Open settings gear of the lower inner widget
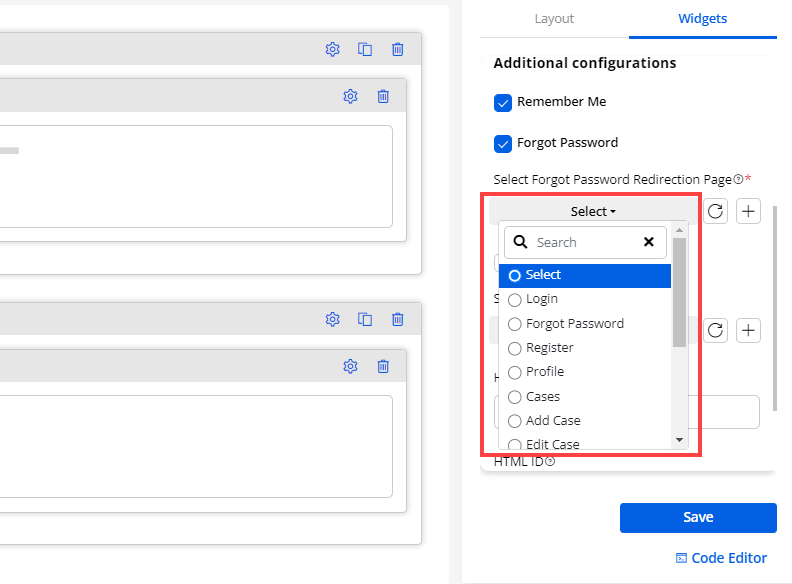 coord(350,366)
